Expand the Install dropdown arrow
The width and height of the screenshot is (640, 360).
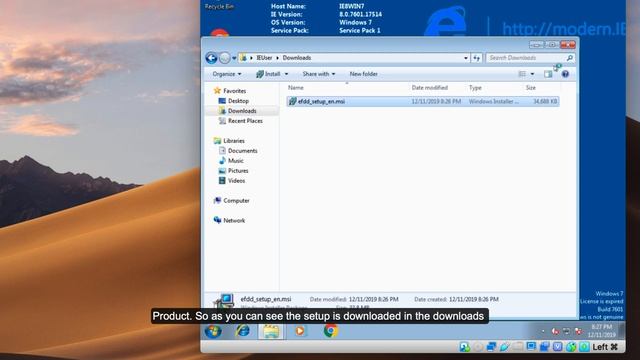[x=286, y=74]
